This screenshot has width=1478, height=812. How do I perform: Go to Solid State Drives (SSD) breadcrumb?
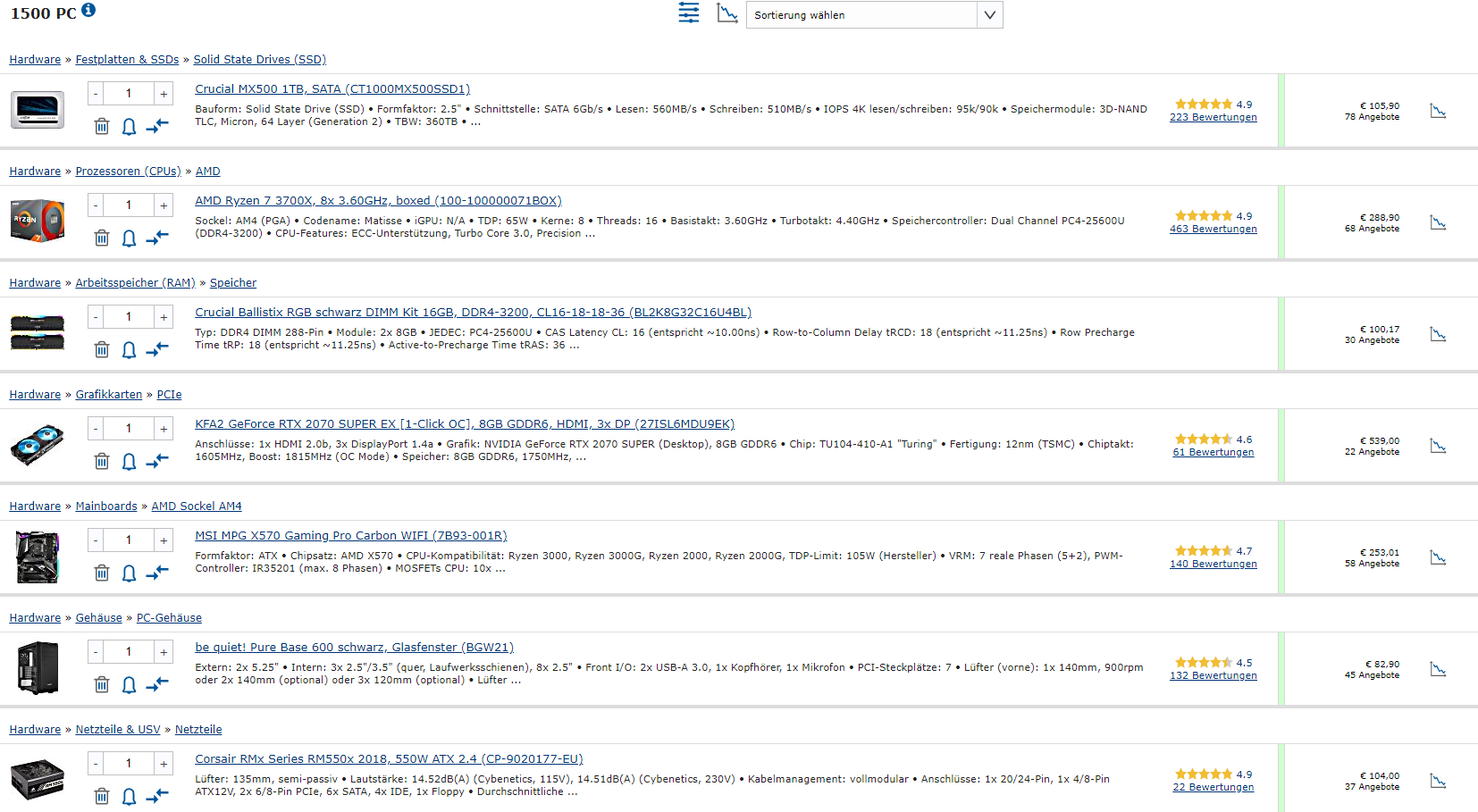tap(259, 59)
